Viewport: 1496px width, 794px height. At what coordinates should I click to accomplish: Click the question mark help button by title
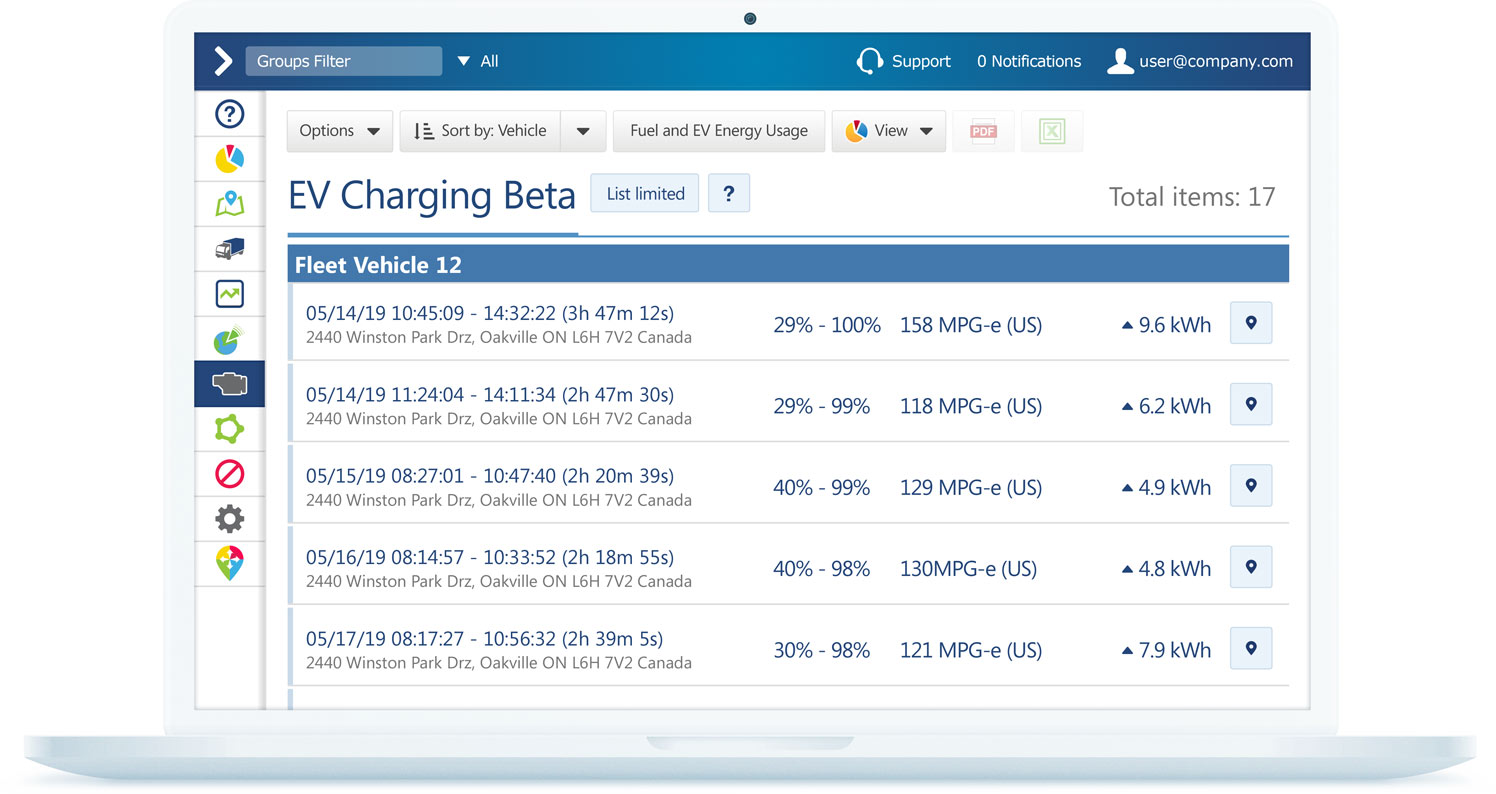pos(729,193)
